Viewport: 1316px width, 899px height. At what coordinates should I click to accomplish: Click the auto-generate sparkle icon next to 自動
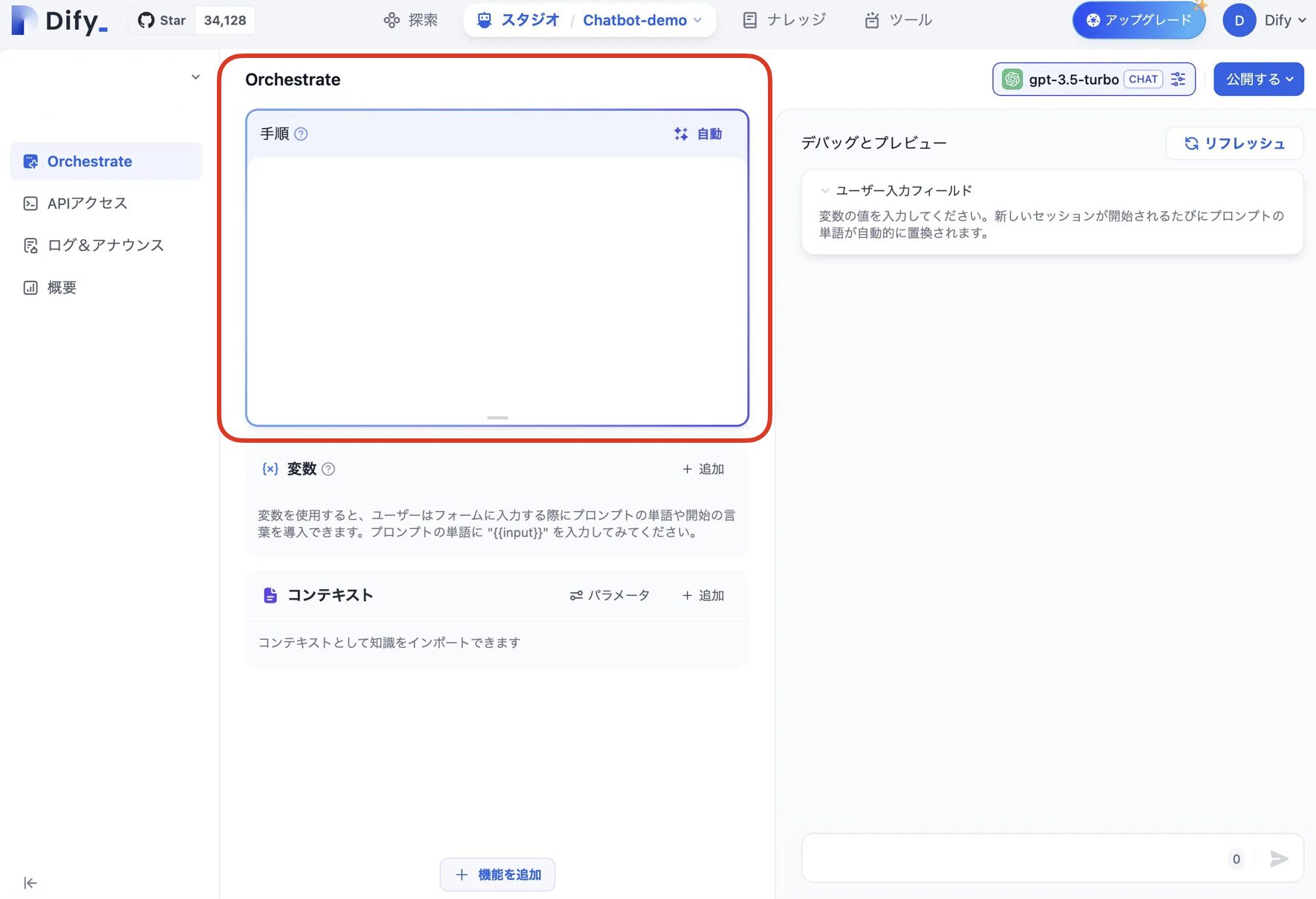[x=680, y=134]
